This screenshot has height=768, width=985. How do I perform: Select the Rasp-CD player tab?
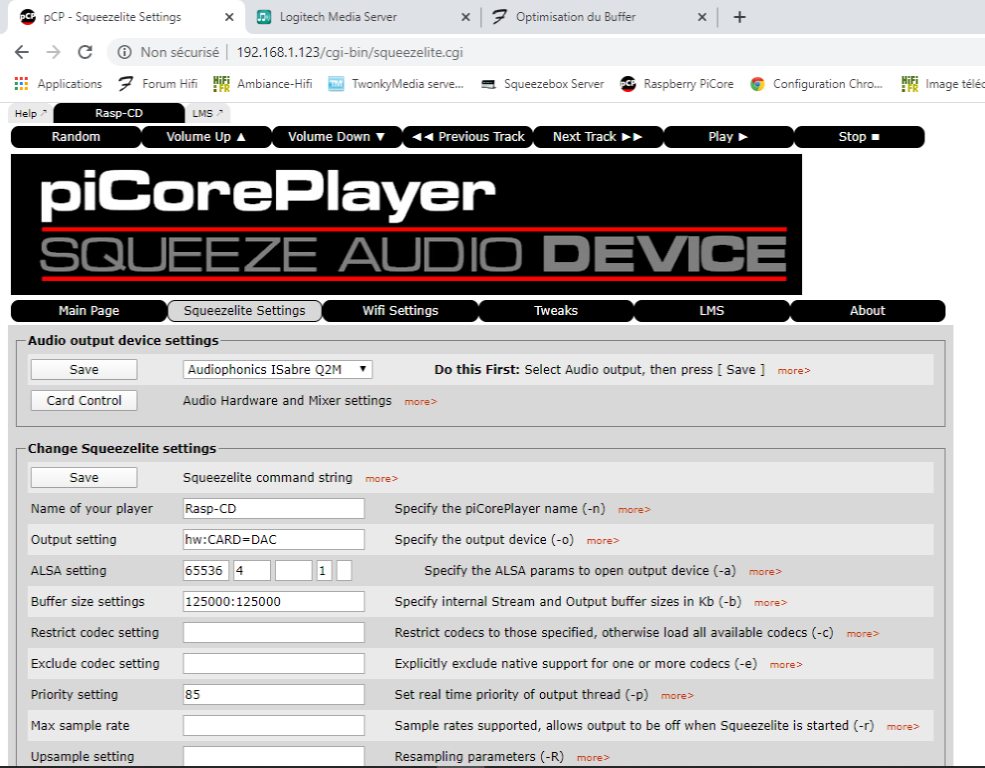(119, 114)
